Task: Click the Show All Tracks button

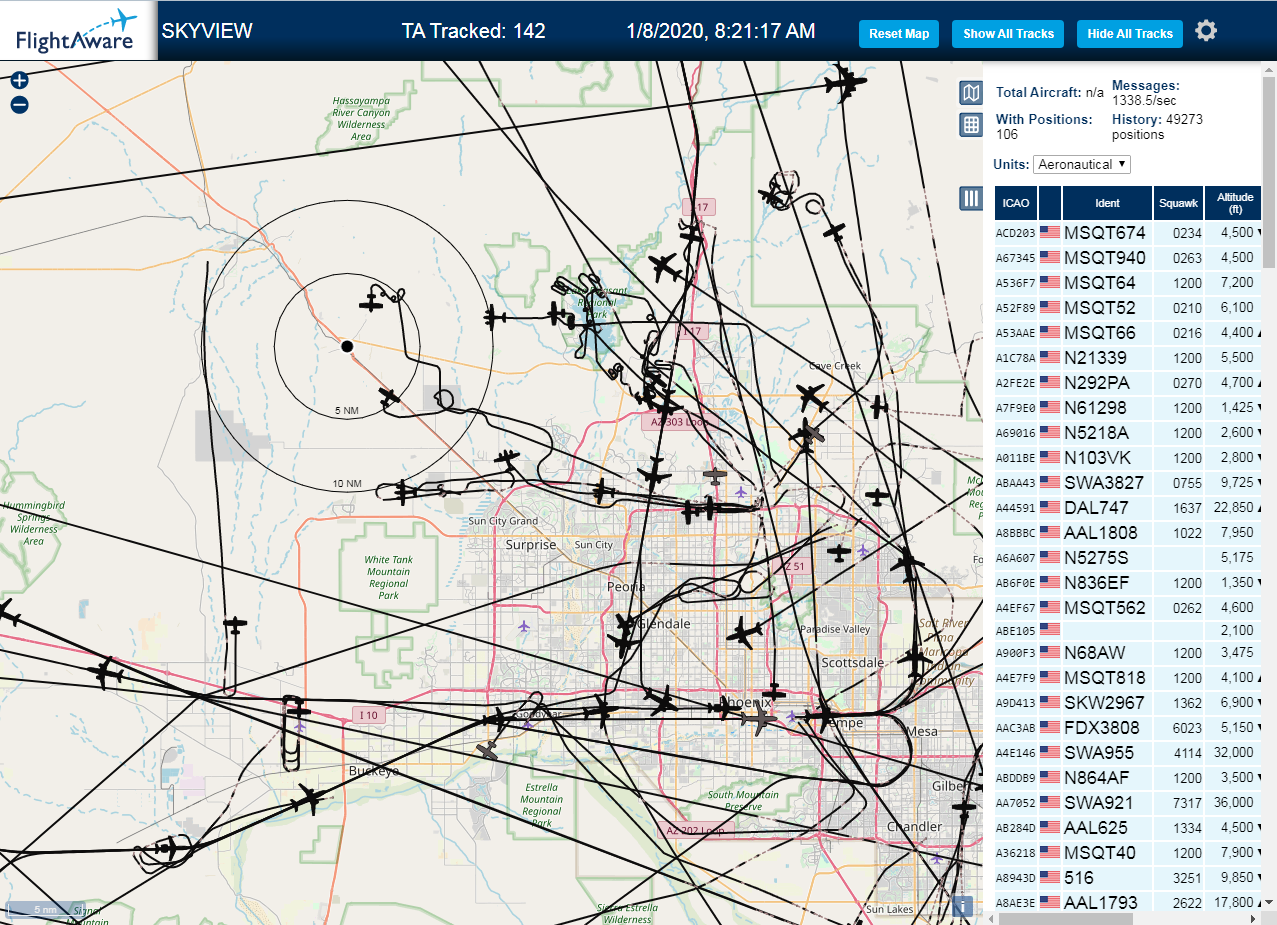Action: (x=1008, y=33)
